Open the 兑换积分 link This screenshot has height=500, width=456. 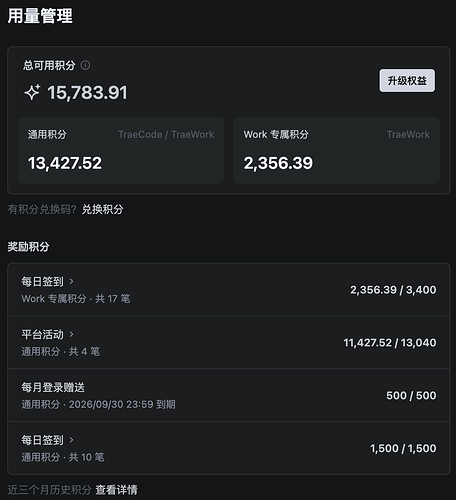103,209
